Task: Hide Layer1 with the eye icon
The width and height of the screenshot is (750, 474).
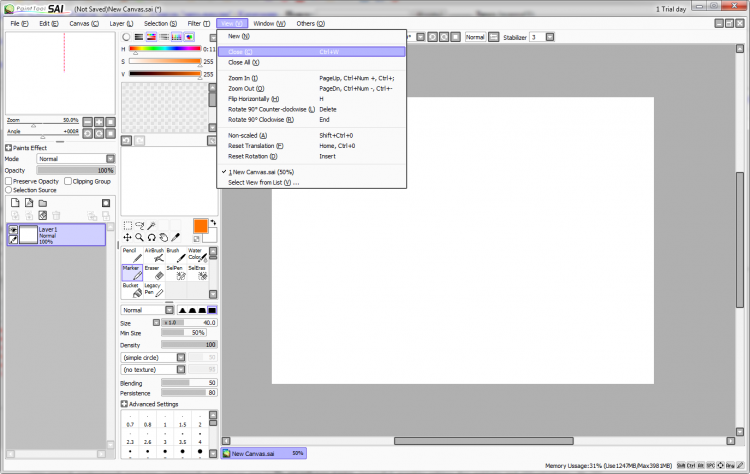Action: click(13, 230)
